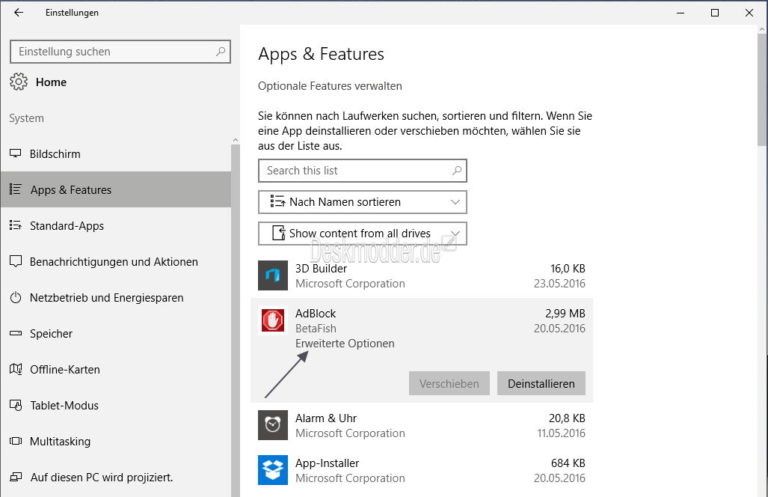Click the Search this list field
This screenshot has height=497, width=768.
click(x=362, y=170)
